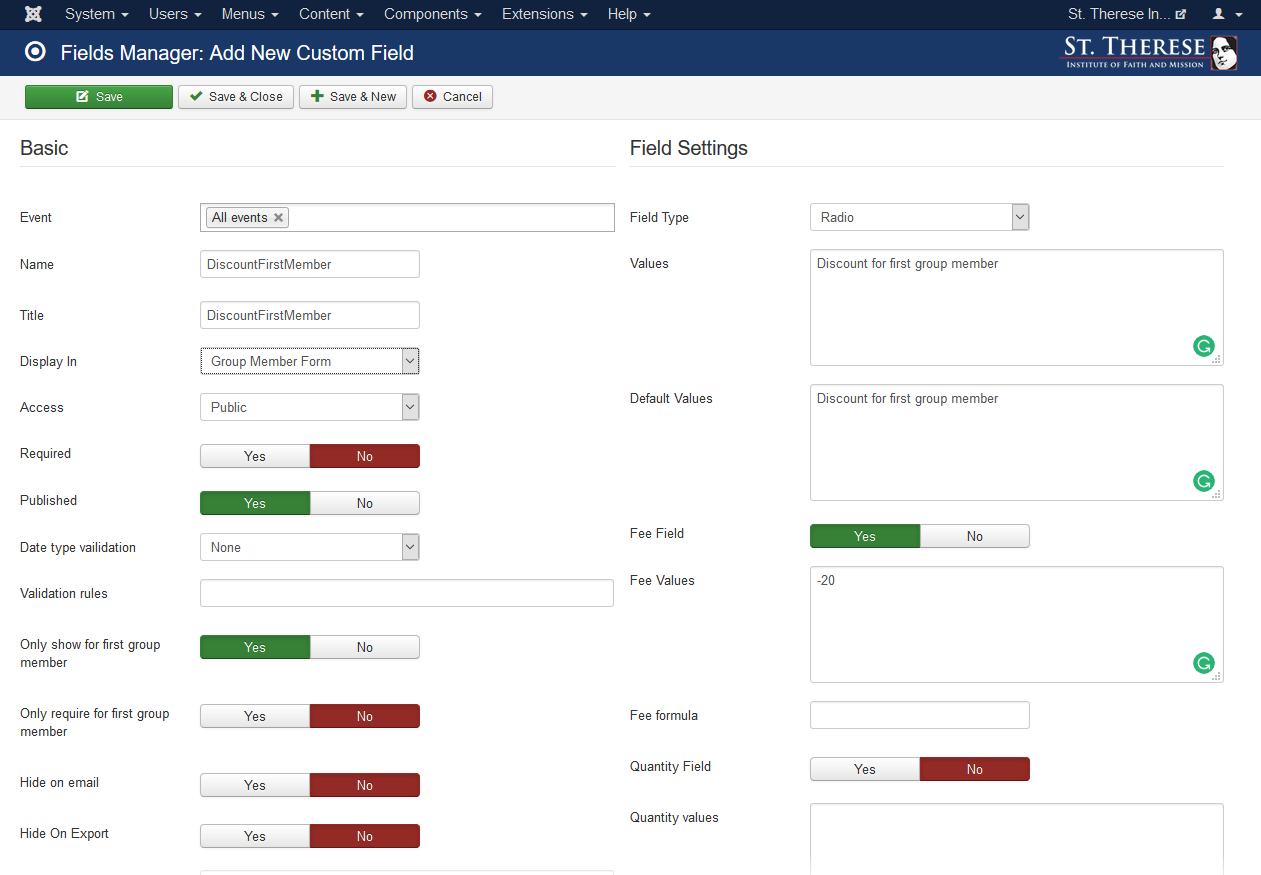Viewport: 1261px width, 875px height.
Task: Click Grammarly icon in Default Values box
Action: click(1203, 481)
